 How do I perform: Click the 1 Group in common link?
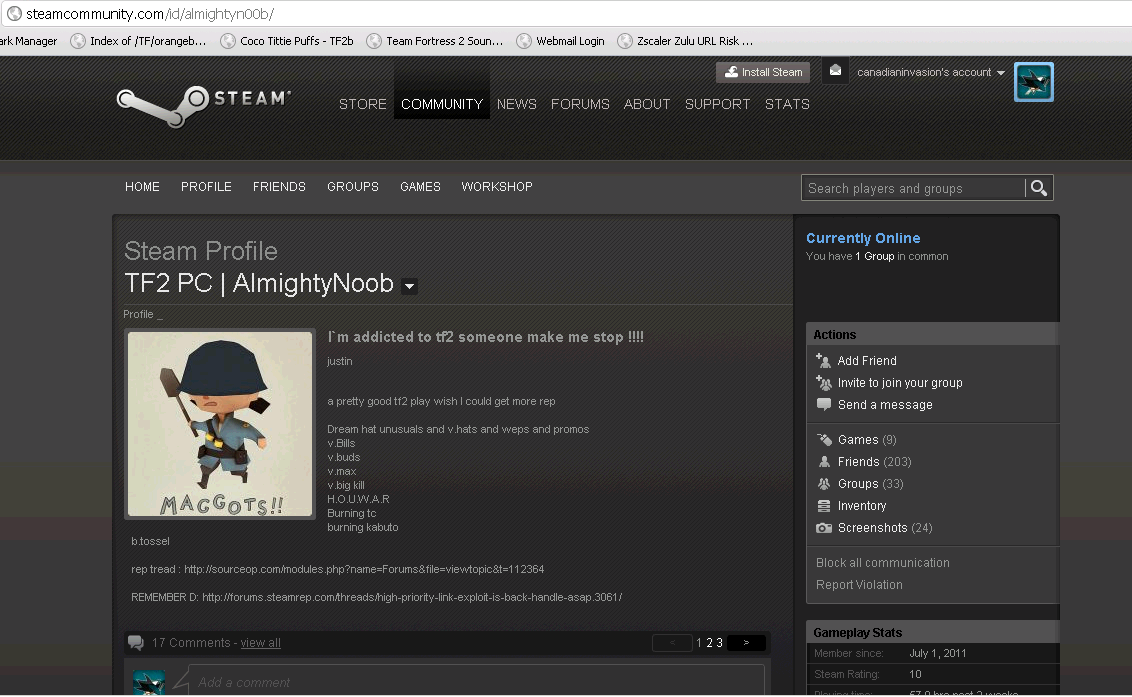pyautogui.click(x=875, y=256)
